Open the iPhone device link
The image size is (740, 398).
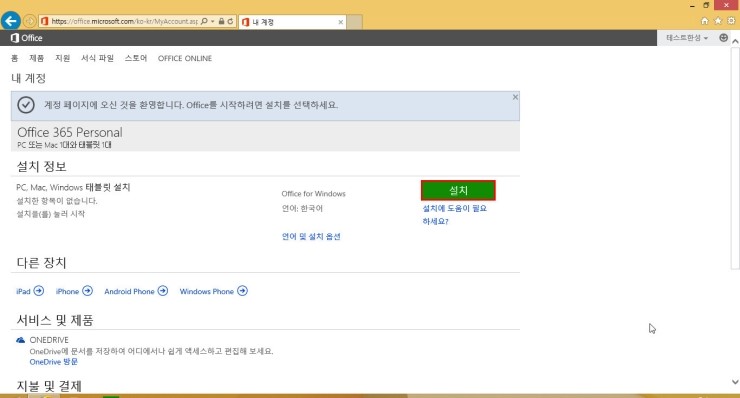pos(67,291)
